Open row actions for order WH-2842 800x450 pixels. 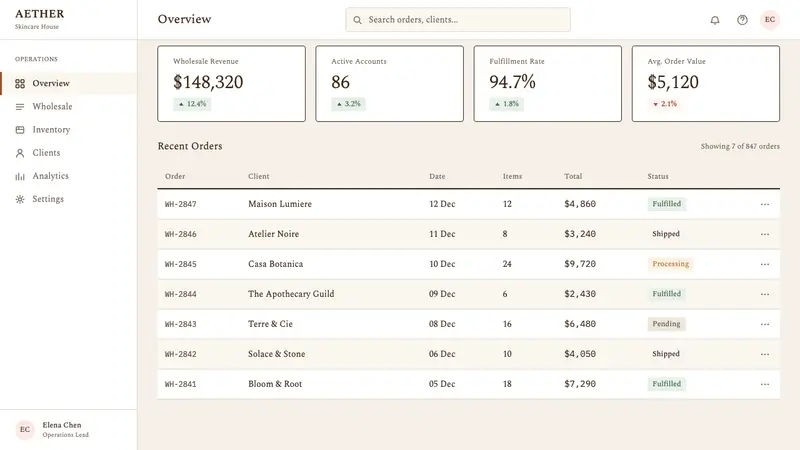[x=764, y=354]
